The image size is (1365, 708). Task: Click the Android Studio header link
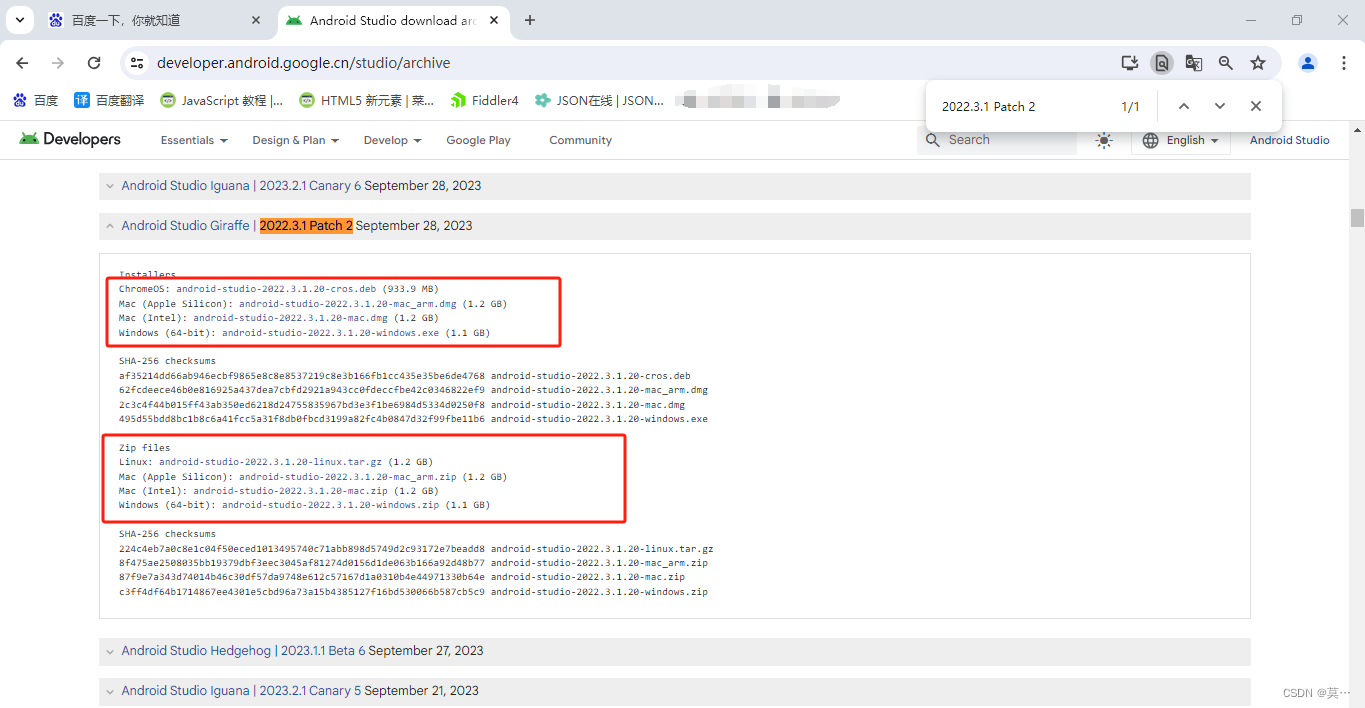(x=1289, y=140)
